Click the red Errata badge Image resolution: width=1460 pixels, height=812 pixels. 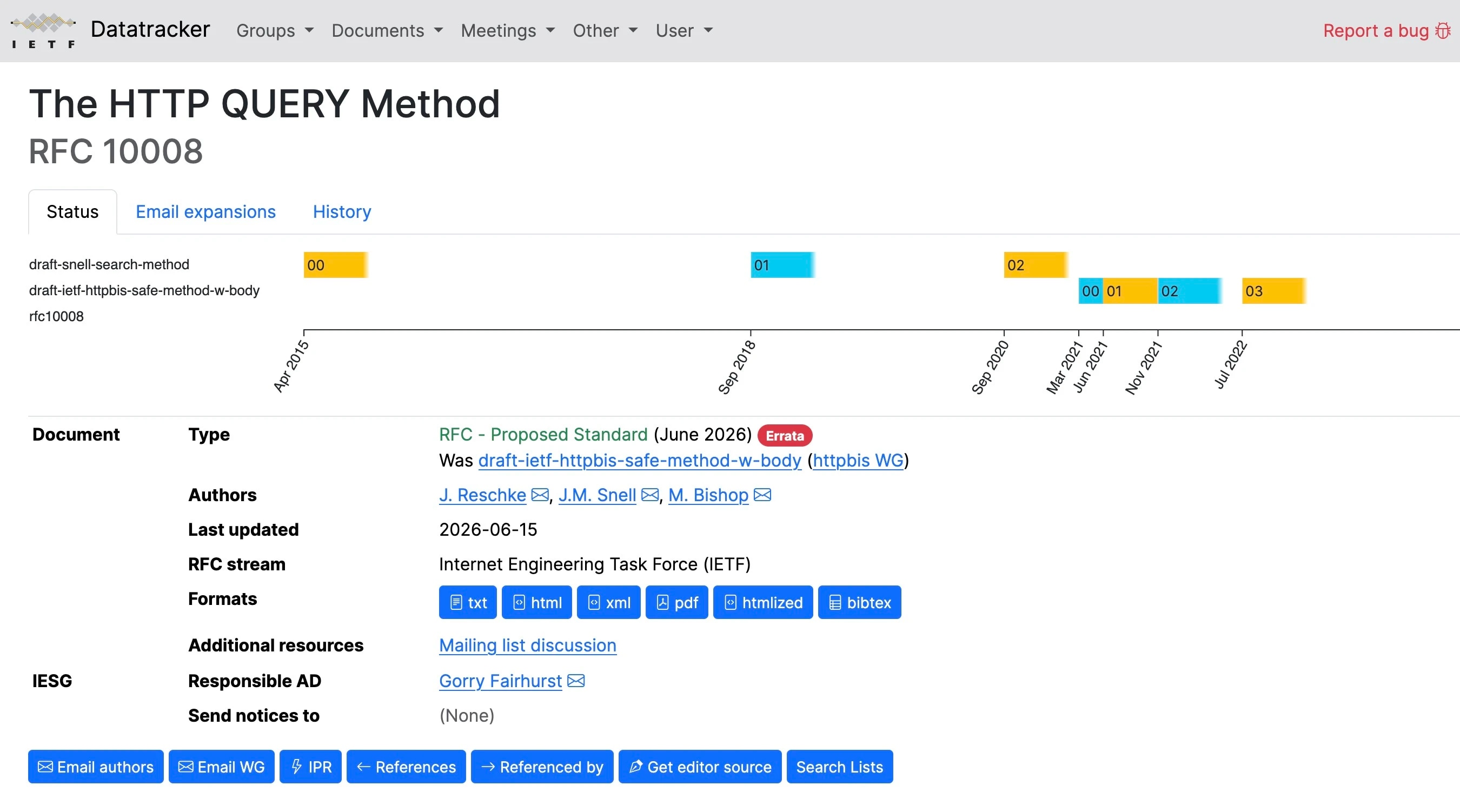click(x=785, y=436)
